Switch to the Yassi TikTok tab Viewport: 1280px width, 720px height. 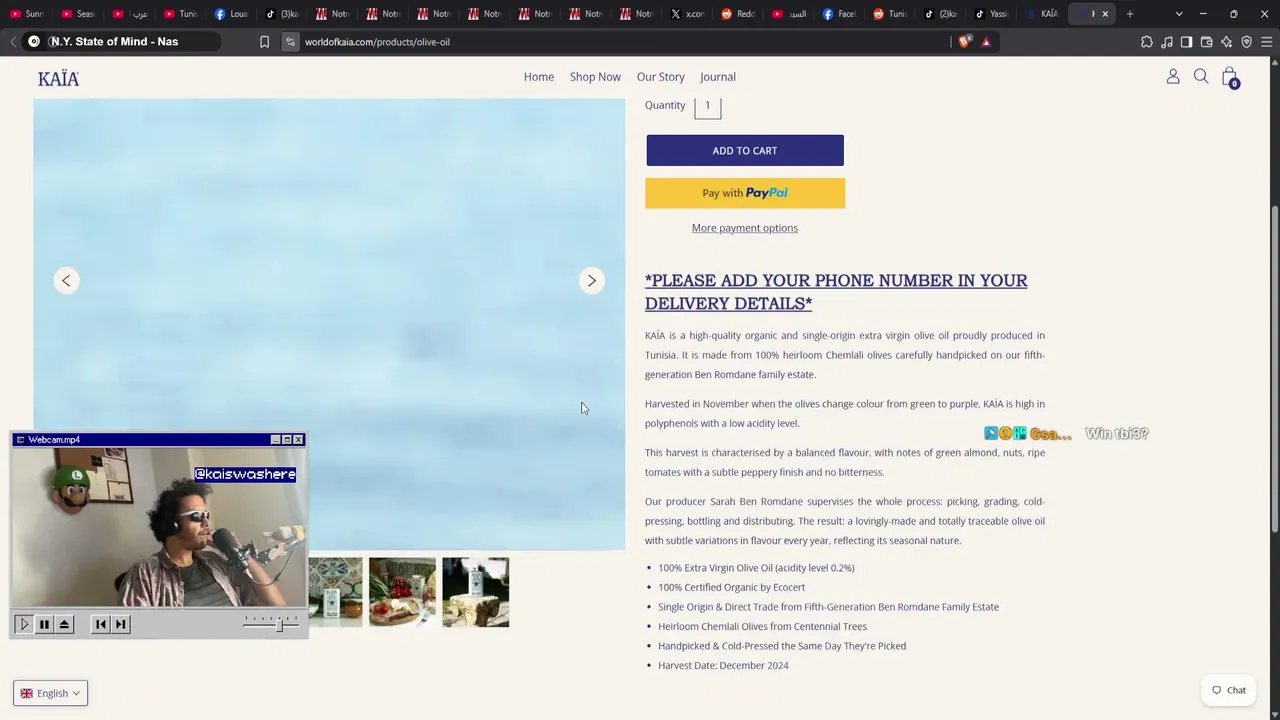click(x=991, y=14)
